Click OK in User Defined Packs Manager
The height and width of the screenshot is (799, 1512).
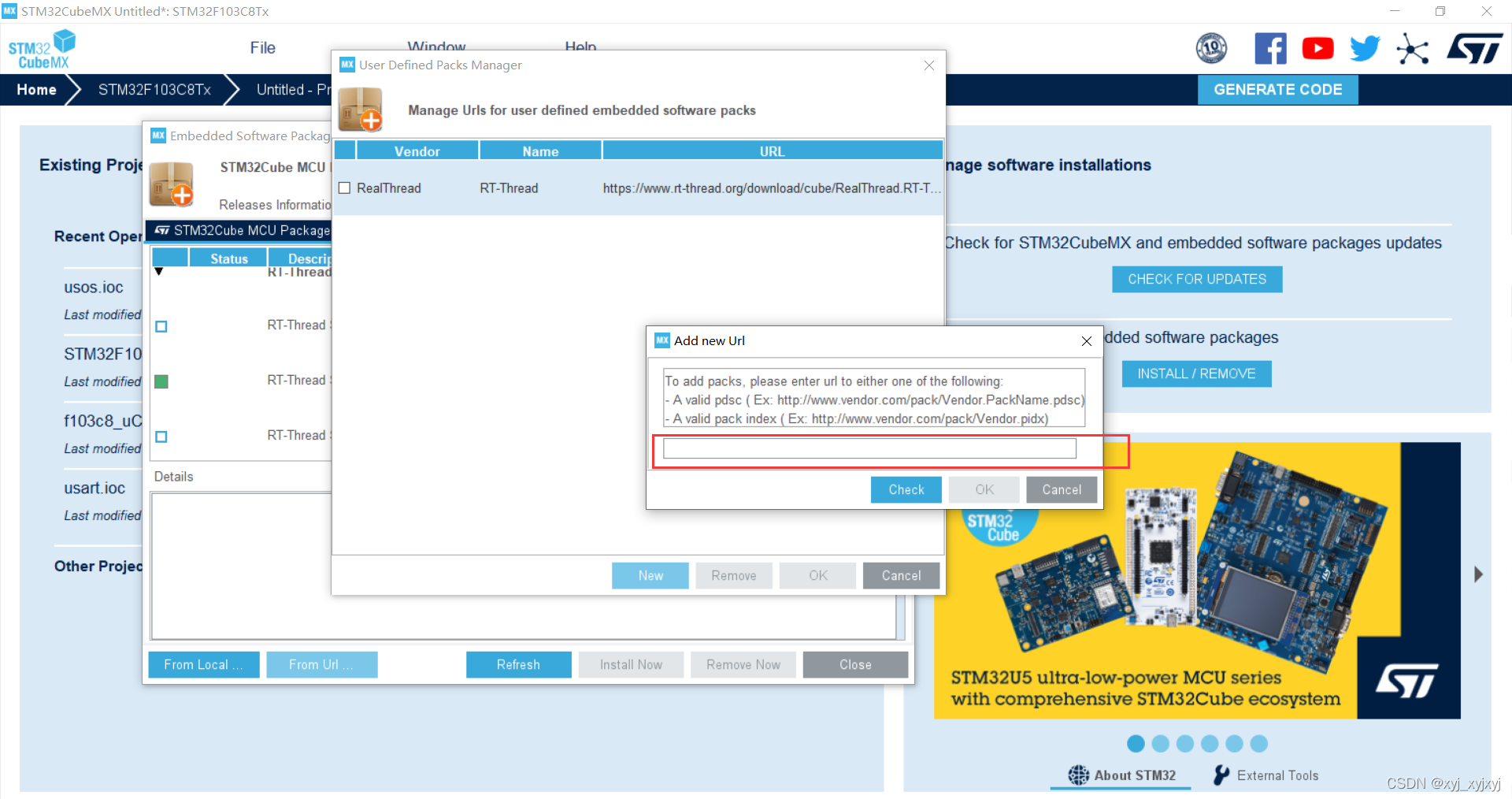(817, 575)
